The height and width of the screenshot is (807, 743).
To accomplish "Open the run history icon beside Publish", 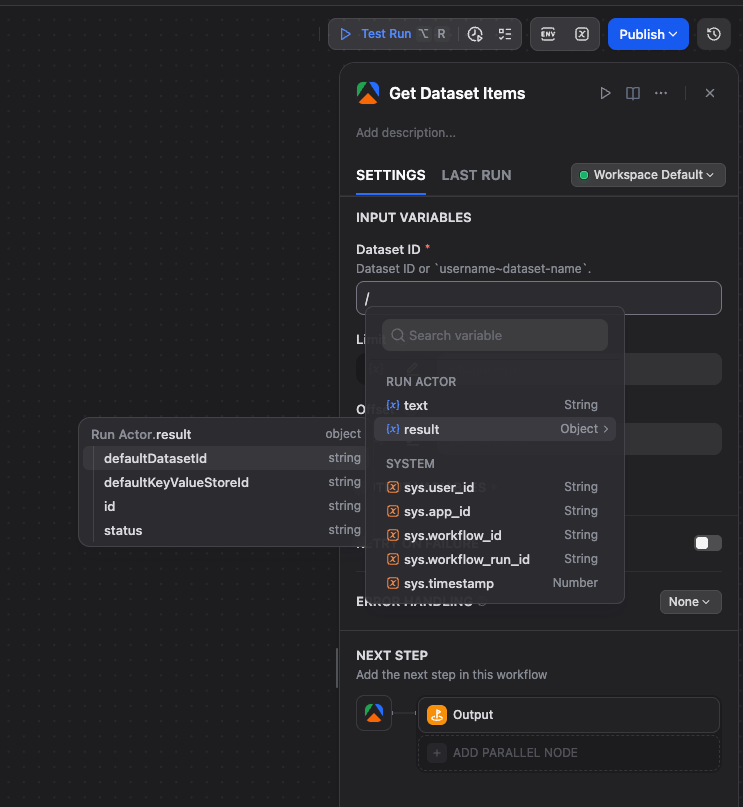I will coord(714,33).
